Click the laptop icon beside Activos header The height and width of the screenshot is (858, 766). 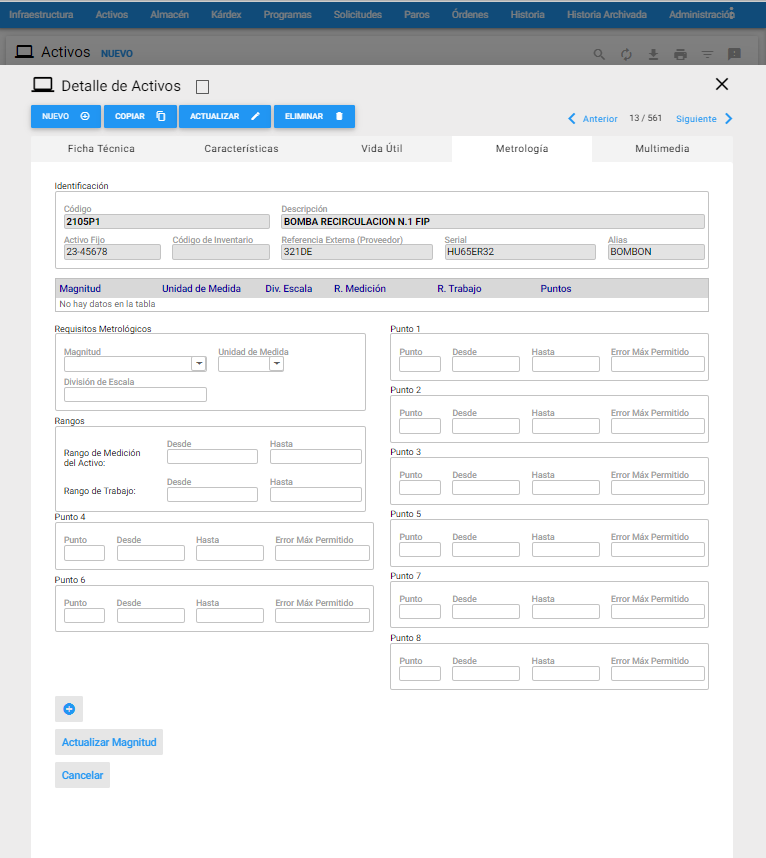pos(24,52)
